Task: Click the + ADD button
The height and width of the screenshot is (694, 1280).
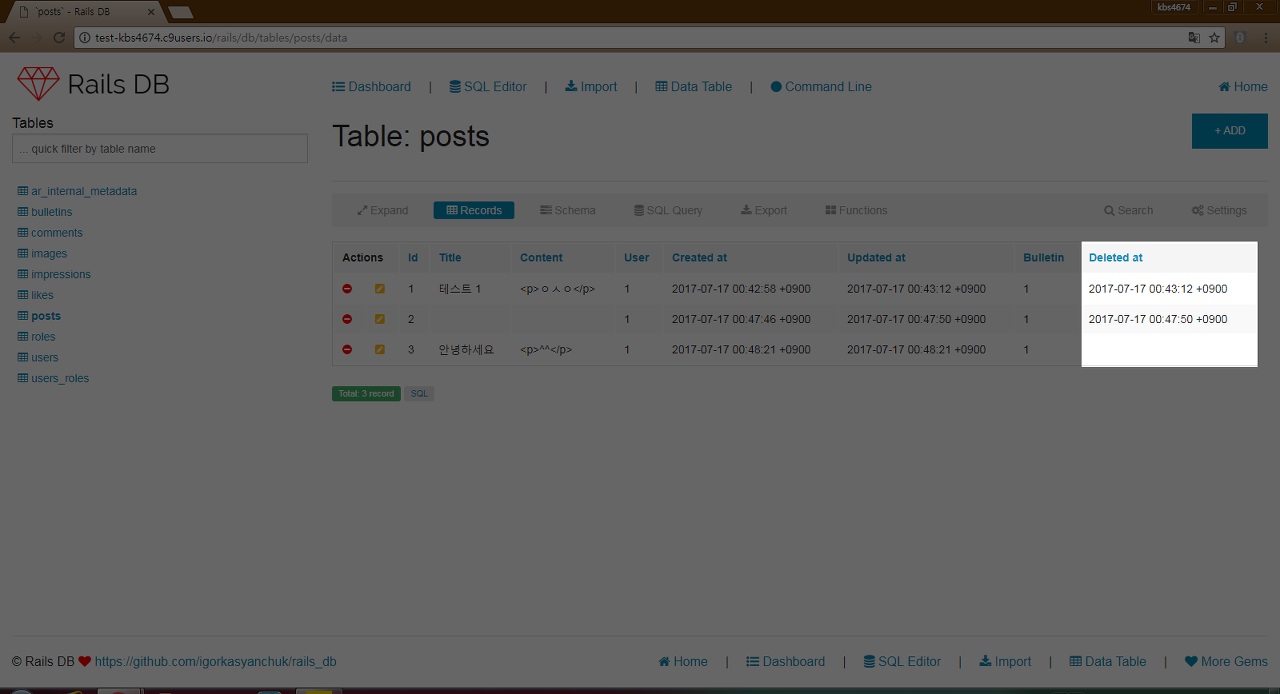Action: (1230, 131)
